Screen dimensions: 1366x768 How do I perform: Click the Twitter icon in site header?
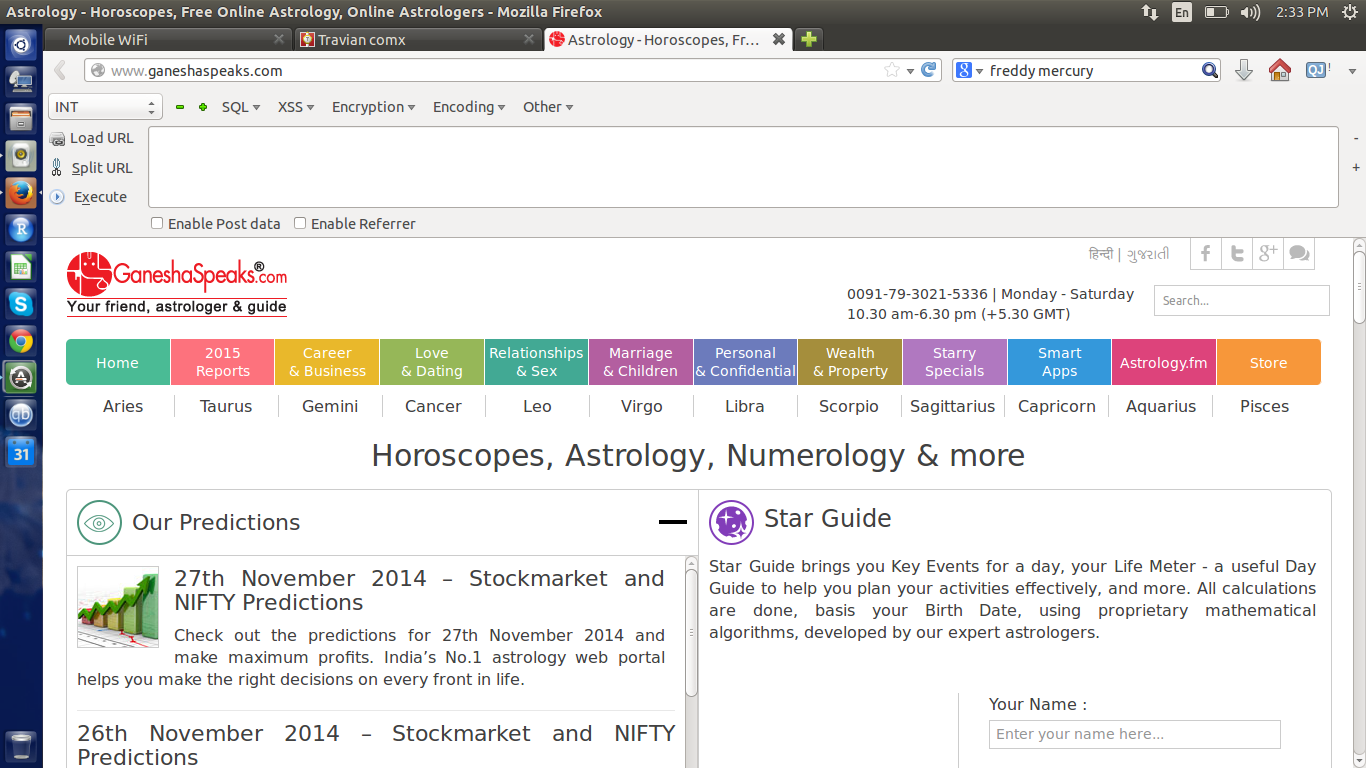[1237, 254]
